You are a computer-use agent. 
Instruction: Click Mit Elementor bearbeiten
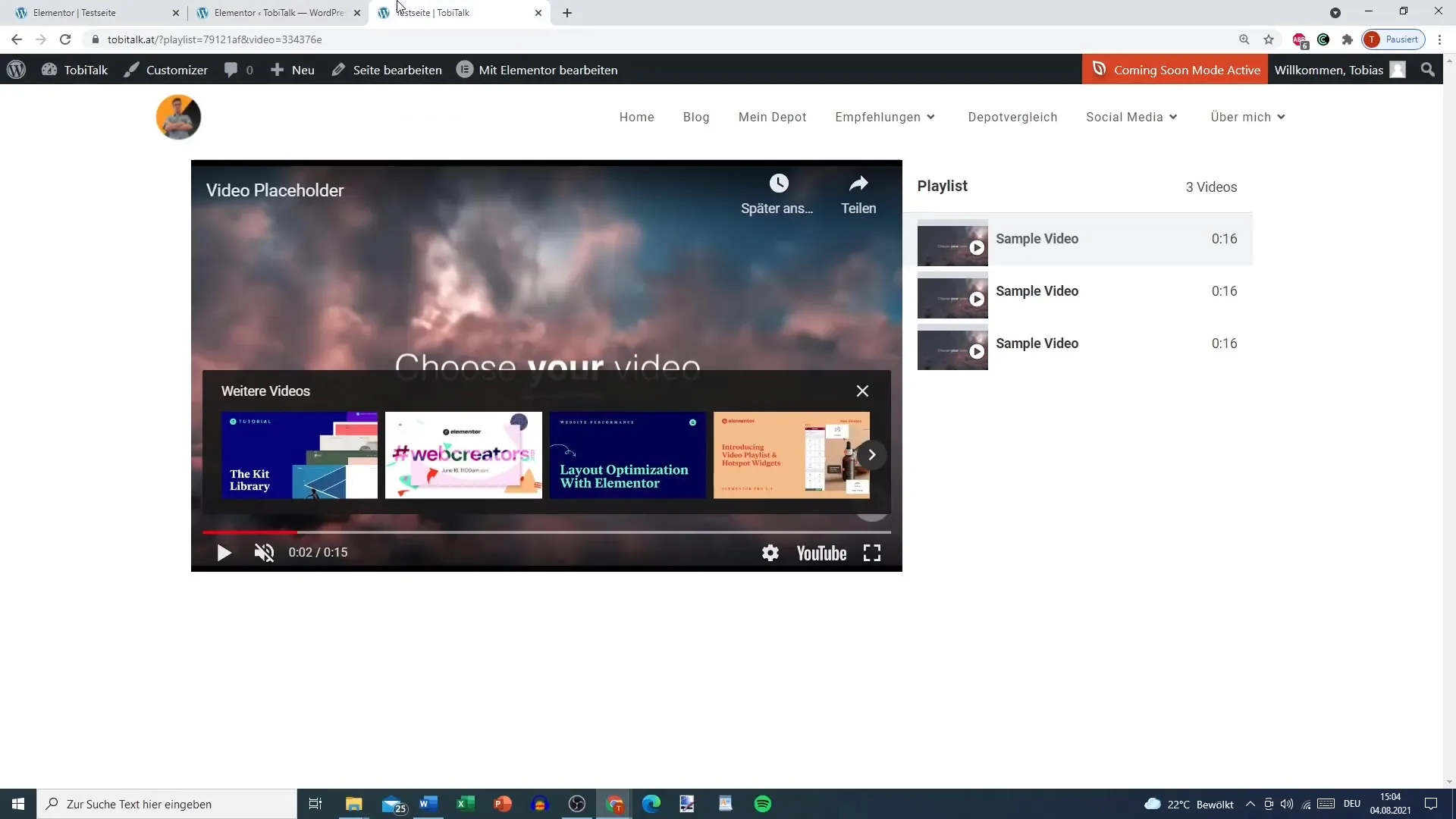(x=537, y=70)
